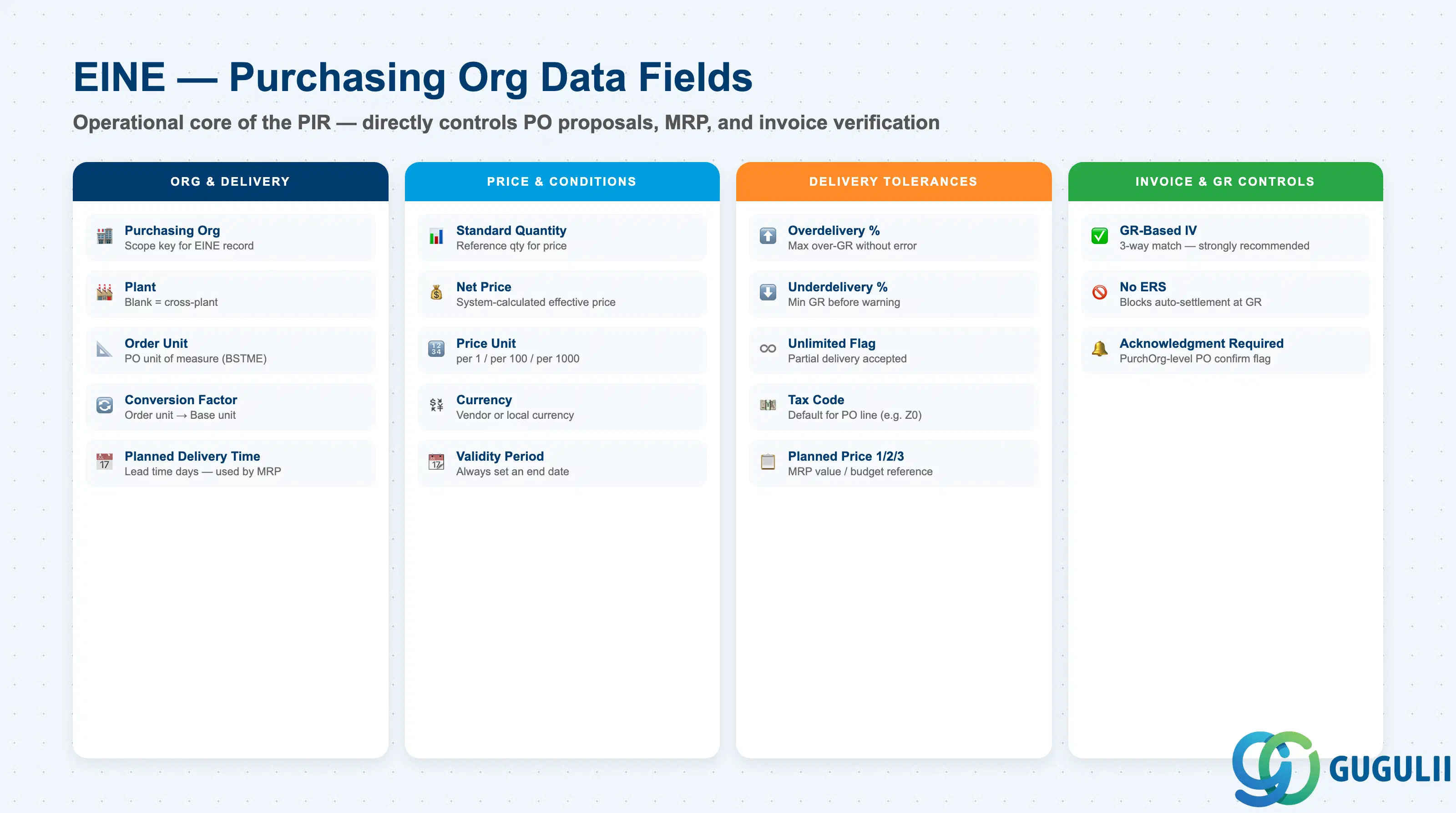Click the Underdelivery % down arrow icon
The image size is (1456, 813).
point(768,292)
